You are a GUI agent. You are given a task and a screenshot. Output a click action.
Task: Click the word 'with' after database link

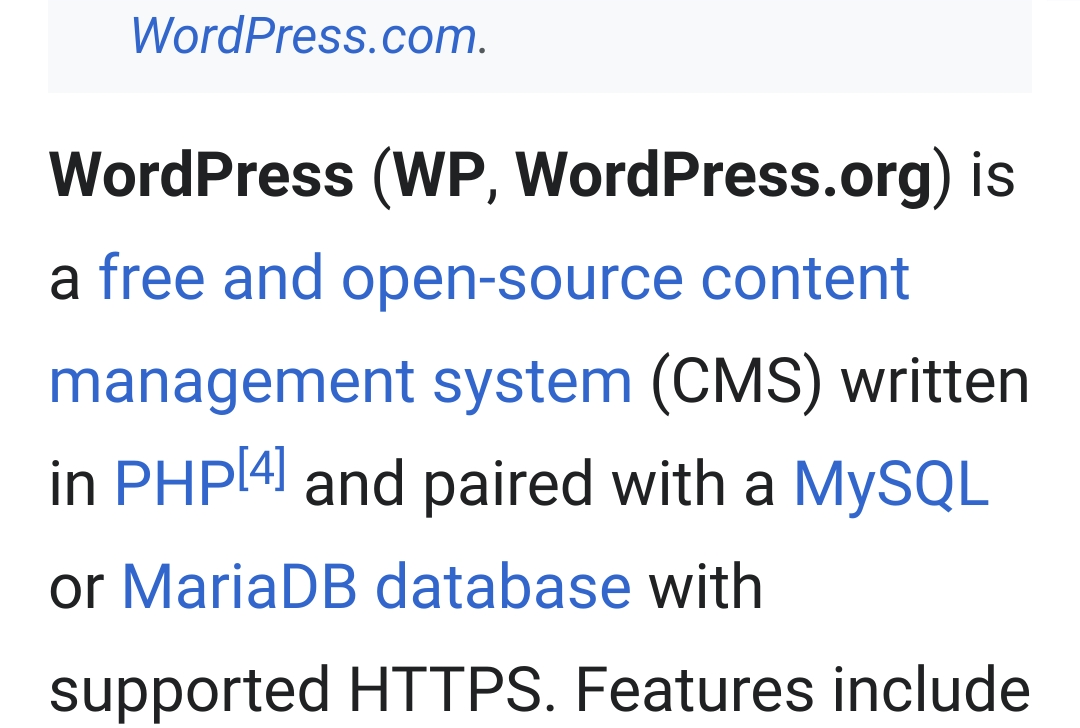pyautogui.click(x=706, y=587)
